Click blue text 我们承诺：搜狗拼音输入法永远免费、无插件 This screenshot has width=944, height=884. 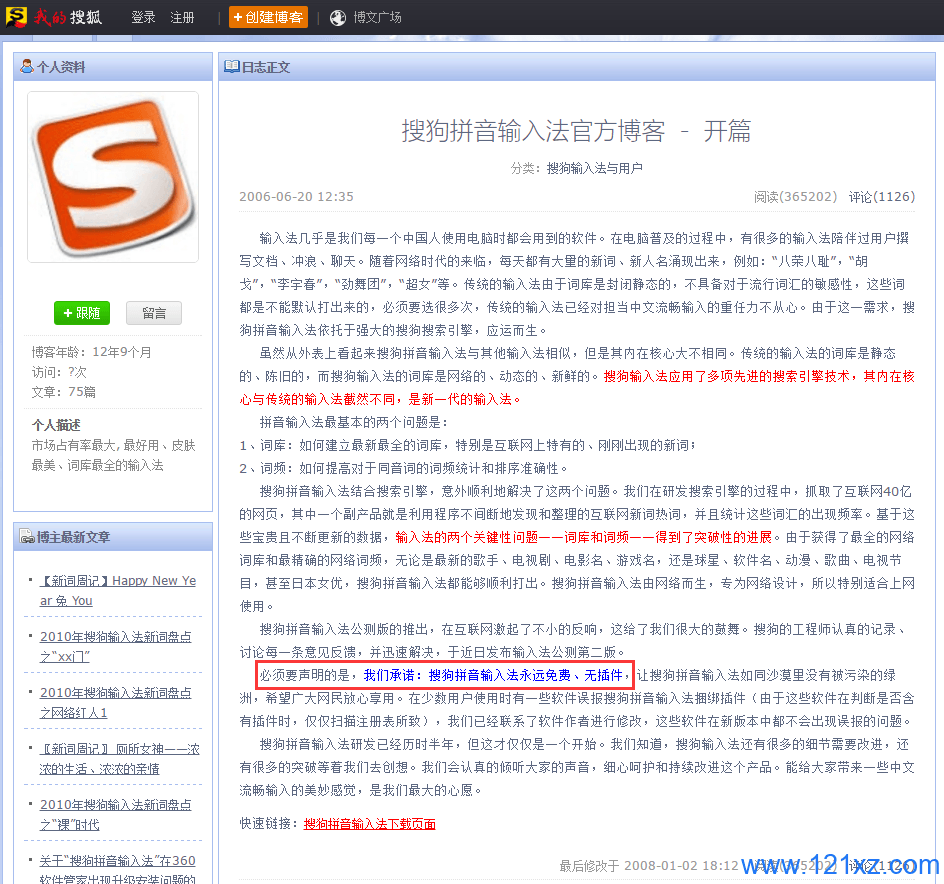493,676
